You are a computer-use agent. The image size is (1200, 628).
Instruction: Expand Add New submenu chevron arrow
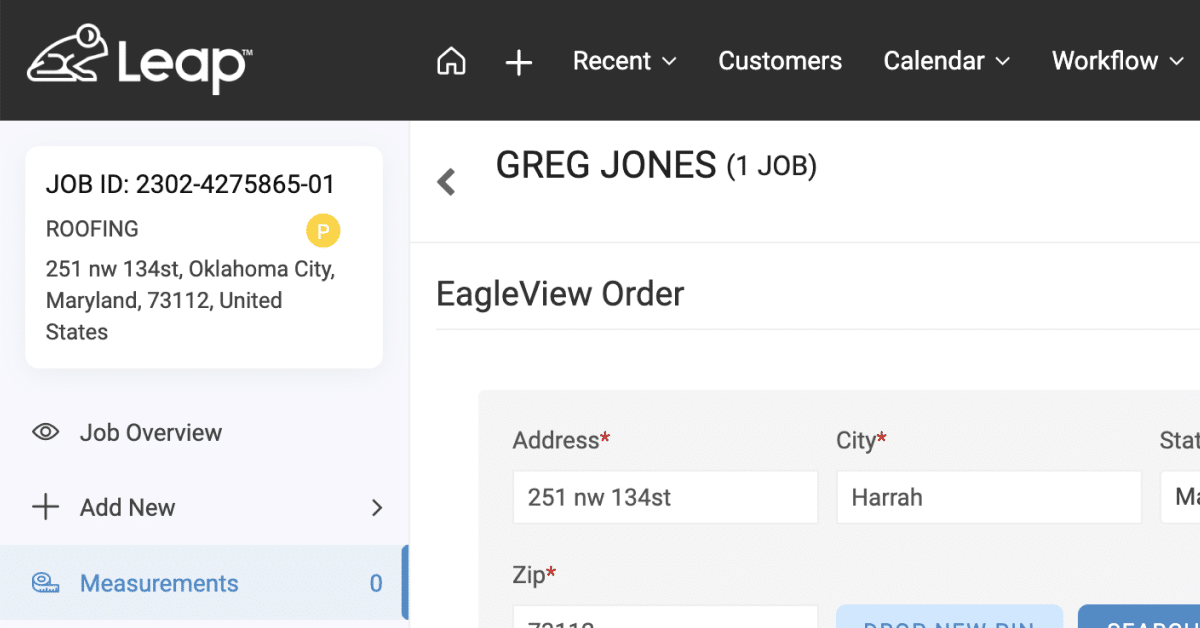point(377,508)
